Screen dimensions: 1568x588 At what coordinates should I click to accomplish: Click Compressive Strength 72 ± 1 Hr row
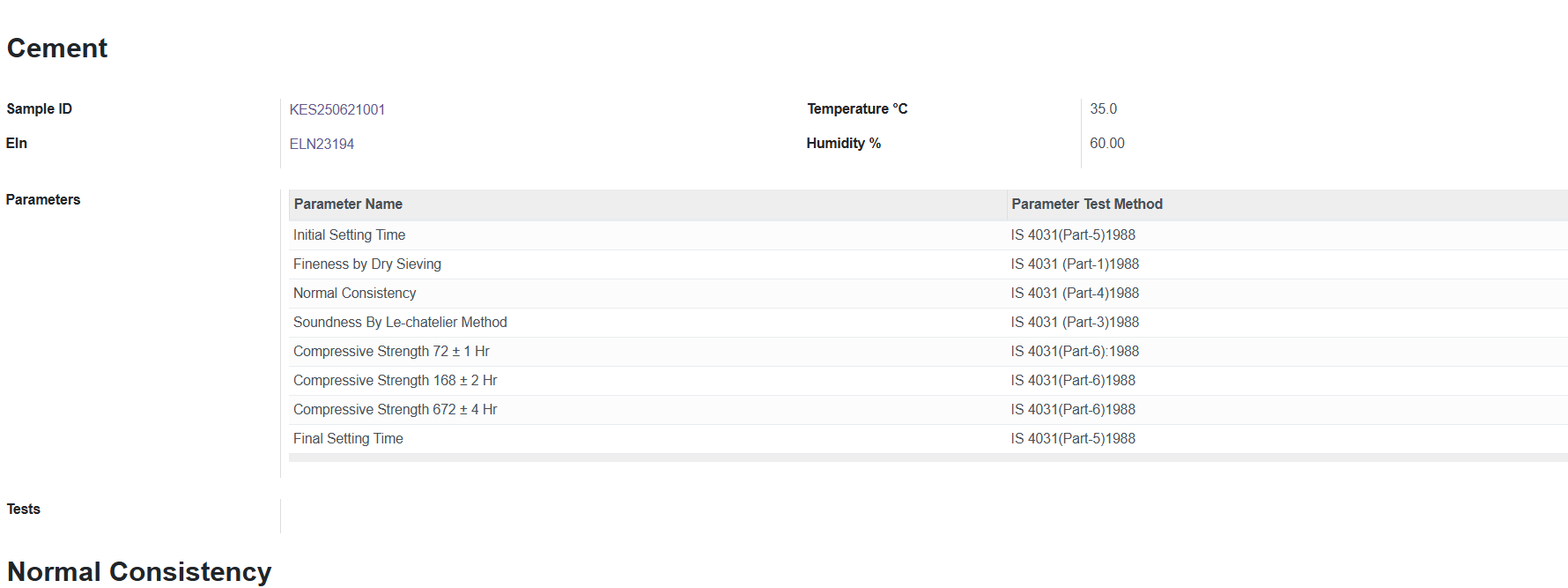928,352
